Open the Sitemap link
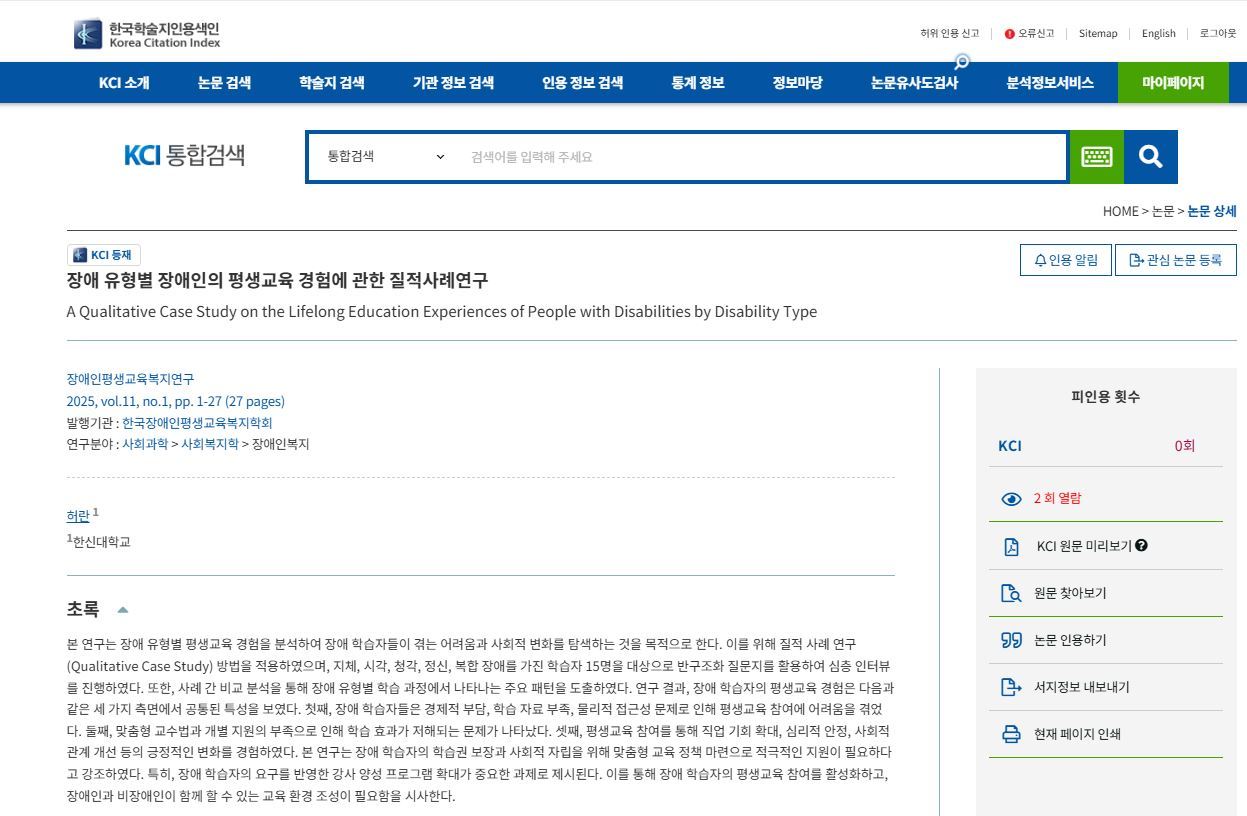1247x816 pixels. click(1098, 34)
